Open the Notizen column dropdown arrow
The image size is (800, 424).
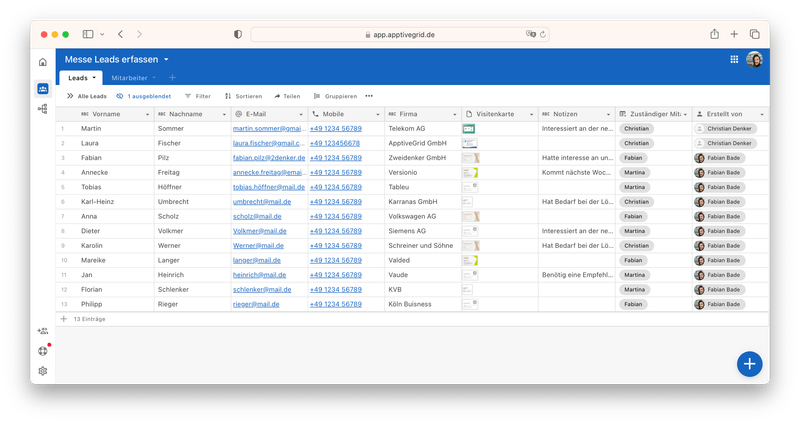(x=608, y=114)
